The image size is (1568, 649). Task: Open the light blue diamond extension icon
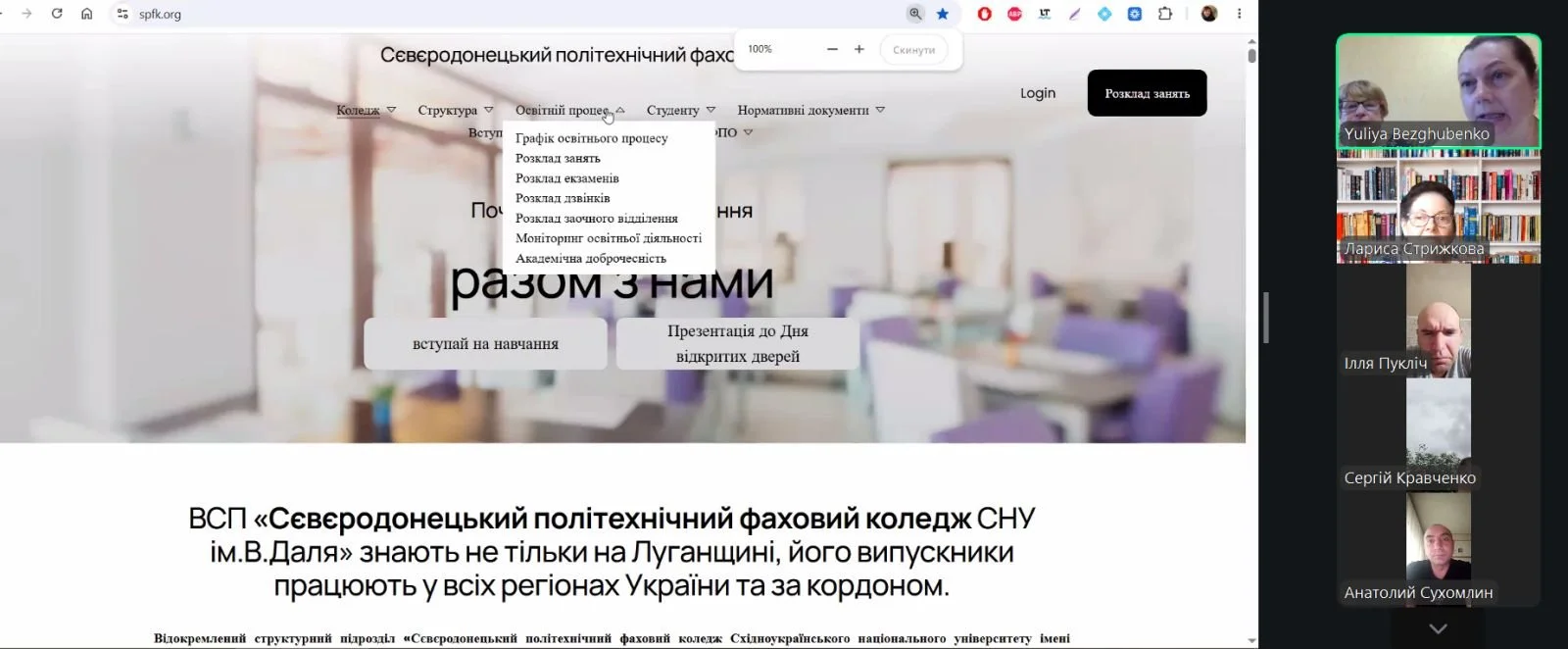click(x=1104, y=14)
